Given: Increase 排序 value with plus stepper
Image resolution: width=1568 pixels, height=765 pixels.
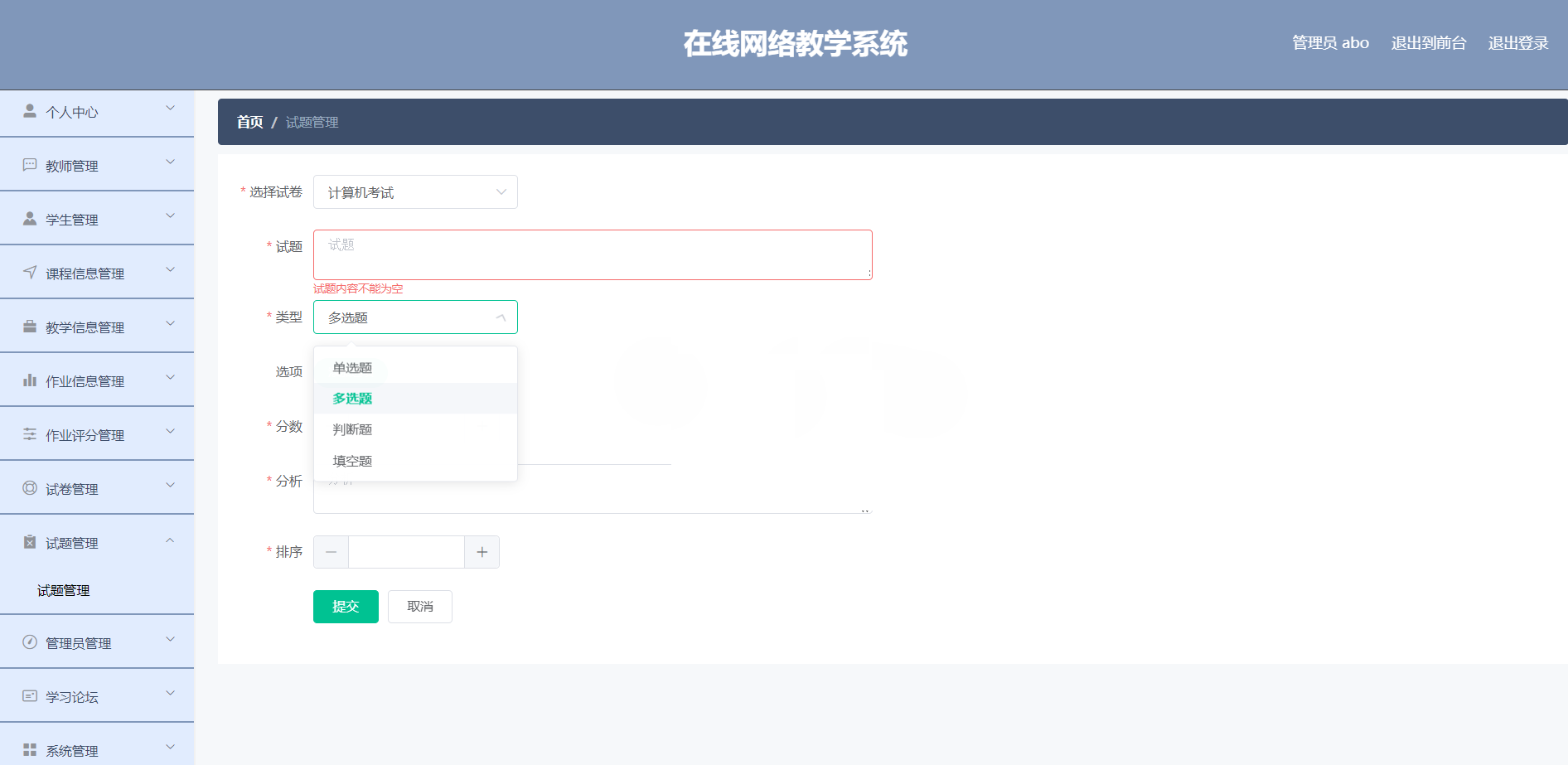Looking at the screenshot, I should point(482,551).
